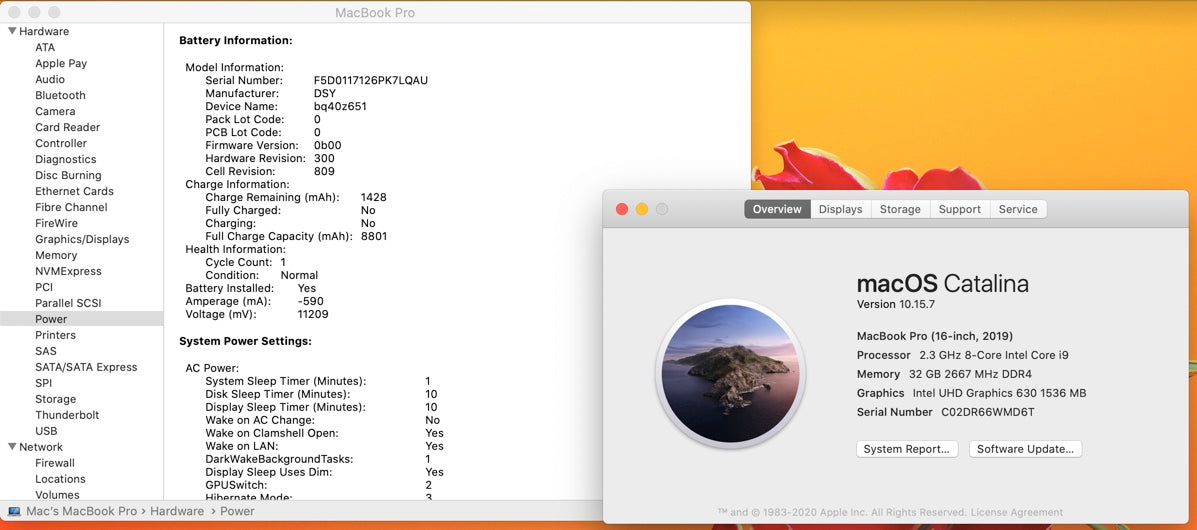Screen dimensions: 1197x530
Task: Close the About This Mac window
Action: 621,209
